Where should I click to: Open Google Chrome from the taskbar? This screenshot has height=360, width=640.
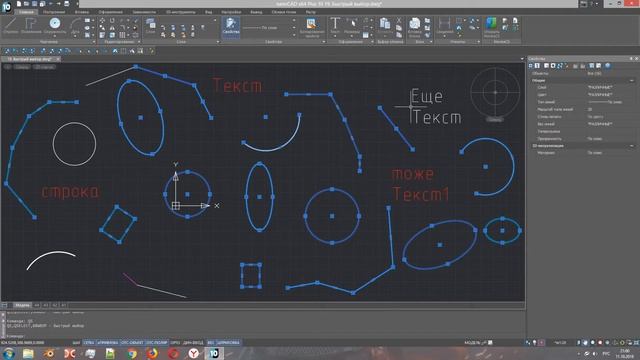pos(131,353)
